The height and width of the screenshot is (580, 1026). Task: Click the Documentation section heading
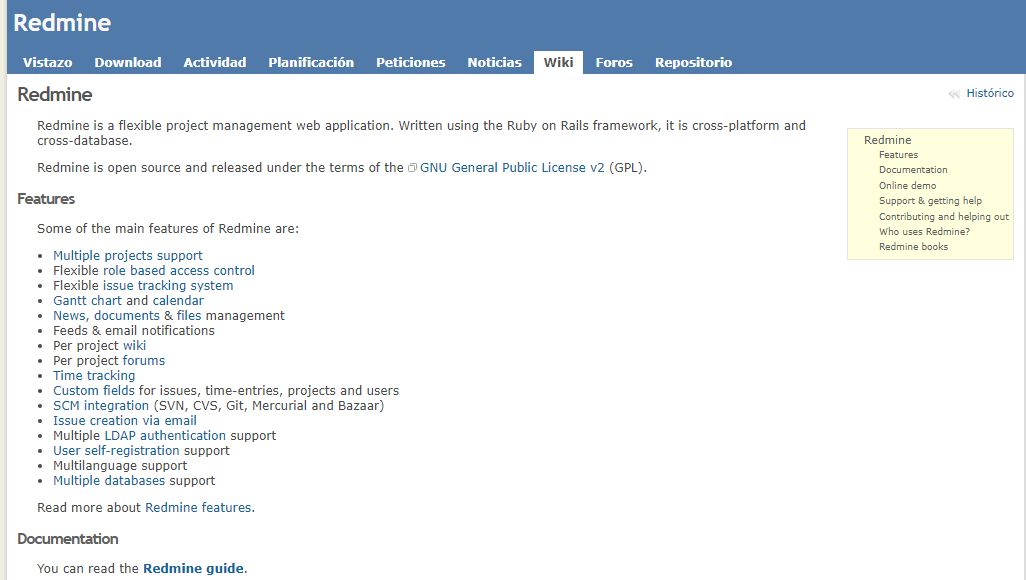67,539
